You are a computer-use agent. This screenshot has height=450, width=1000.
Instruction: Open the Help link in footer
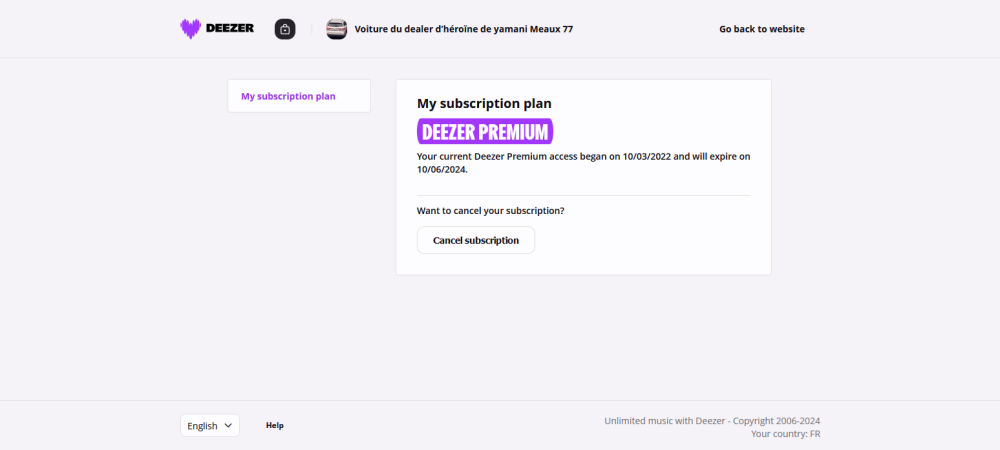coord(275,425)
